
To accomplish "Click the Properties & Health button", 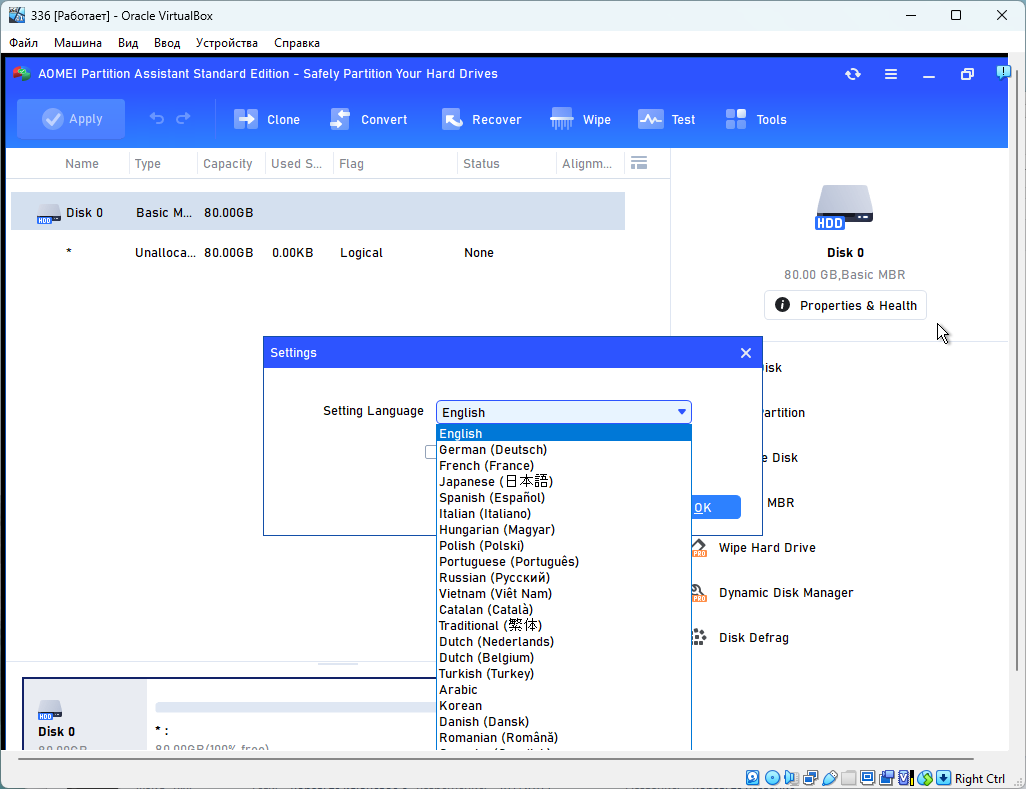I will click(845, 306).
